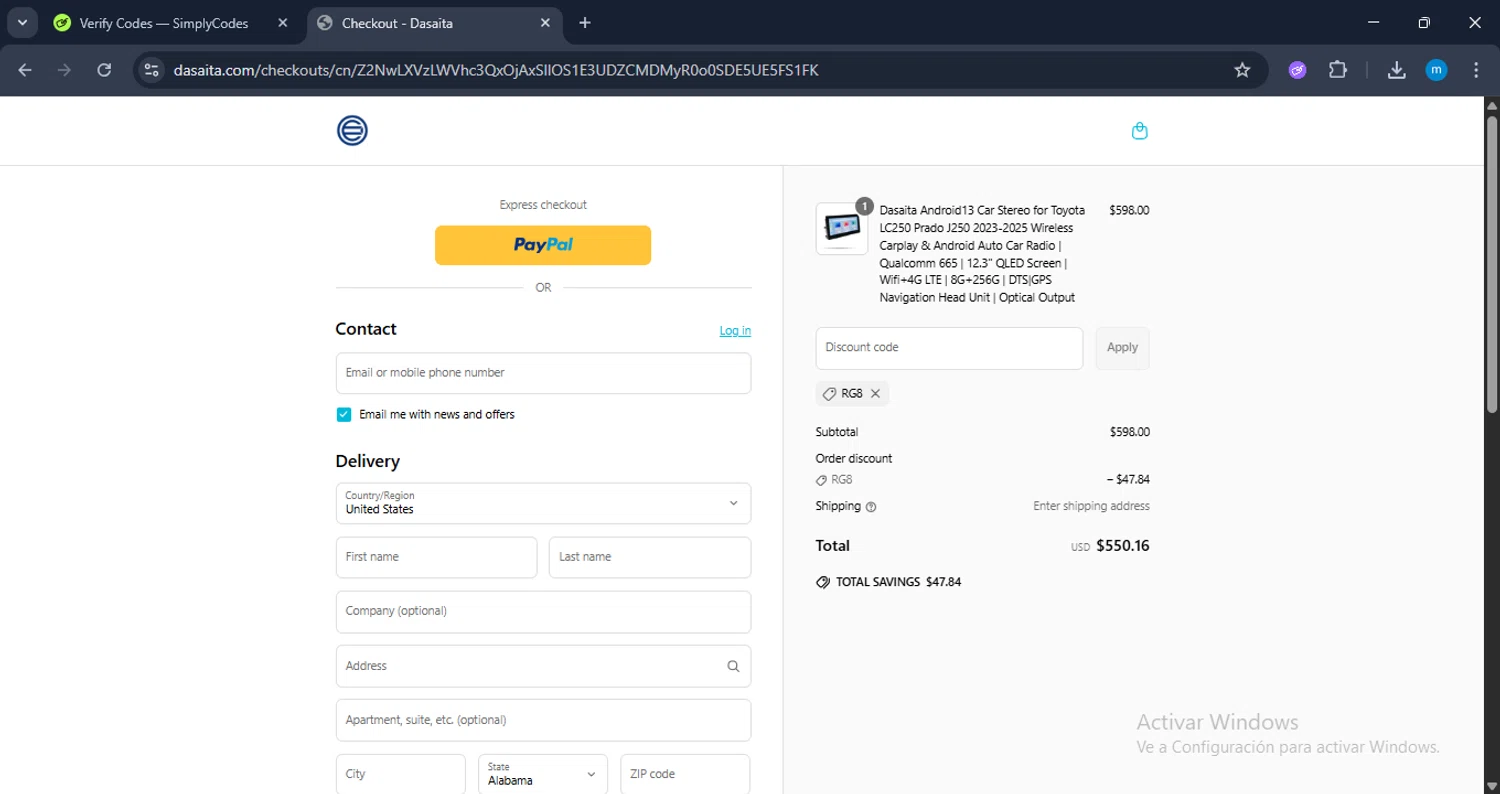
Task: Open the Chrome three-dot menu
Action: click(x=1476, y=70)
